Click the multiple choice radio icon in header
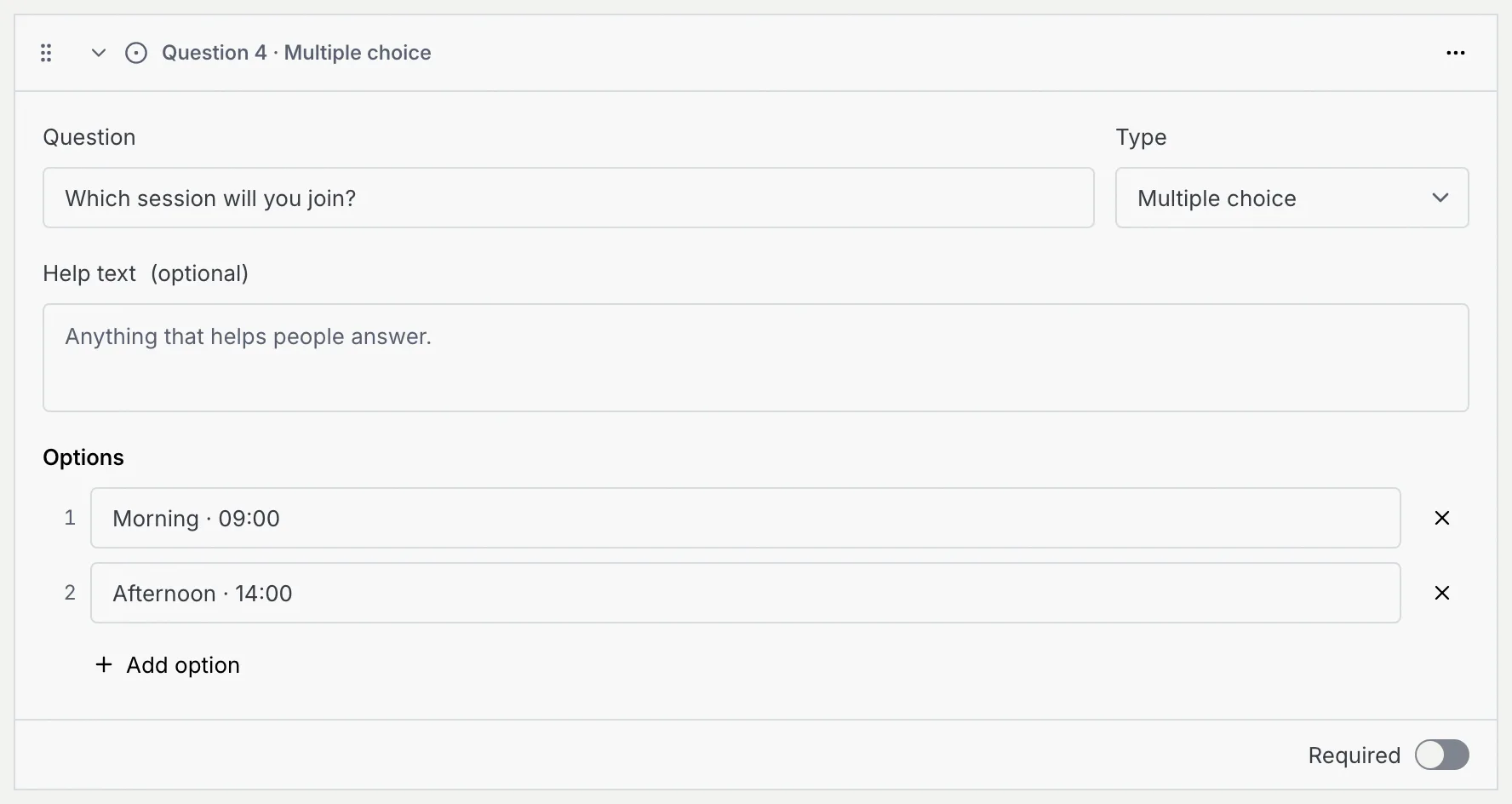Screen dimensions: 1512x804 coord(136,53)
